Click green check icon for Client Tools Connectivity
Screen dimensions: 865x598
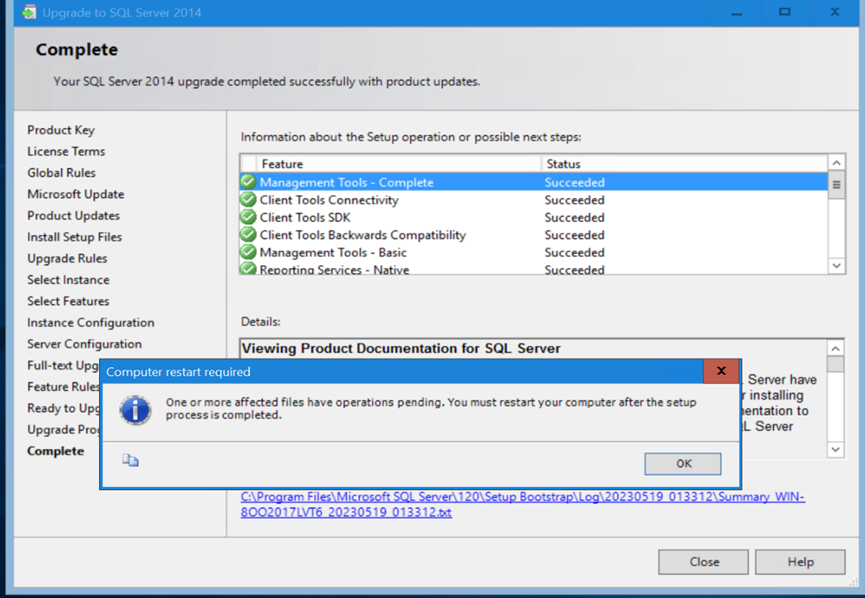click(248, 199)
